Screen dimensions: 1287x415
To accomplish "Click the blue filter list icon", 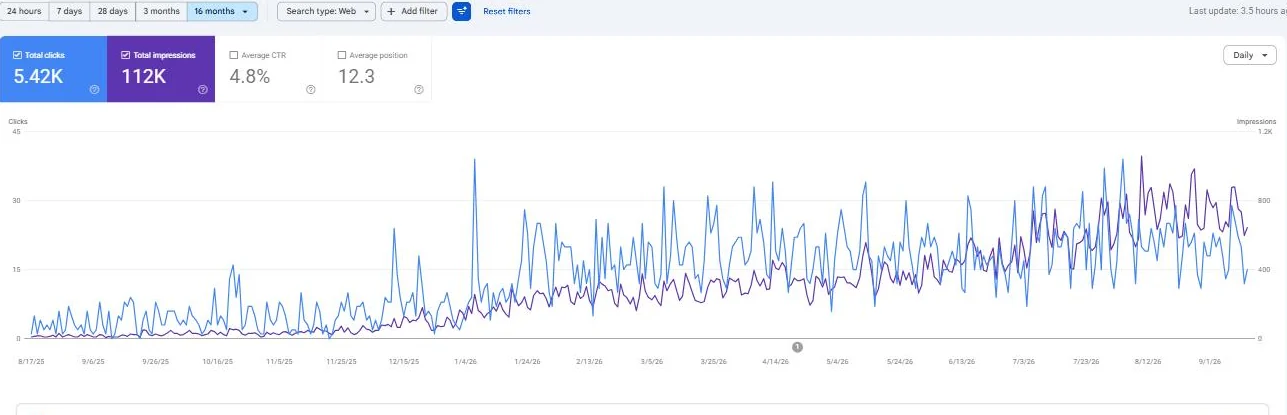I will (x=461, y=11).
